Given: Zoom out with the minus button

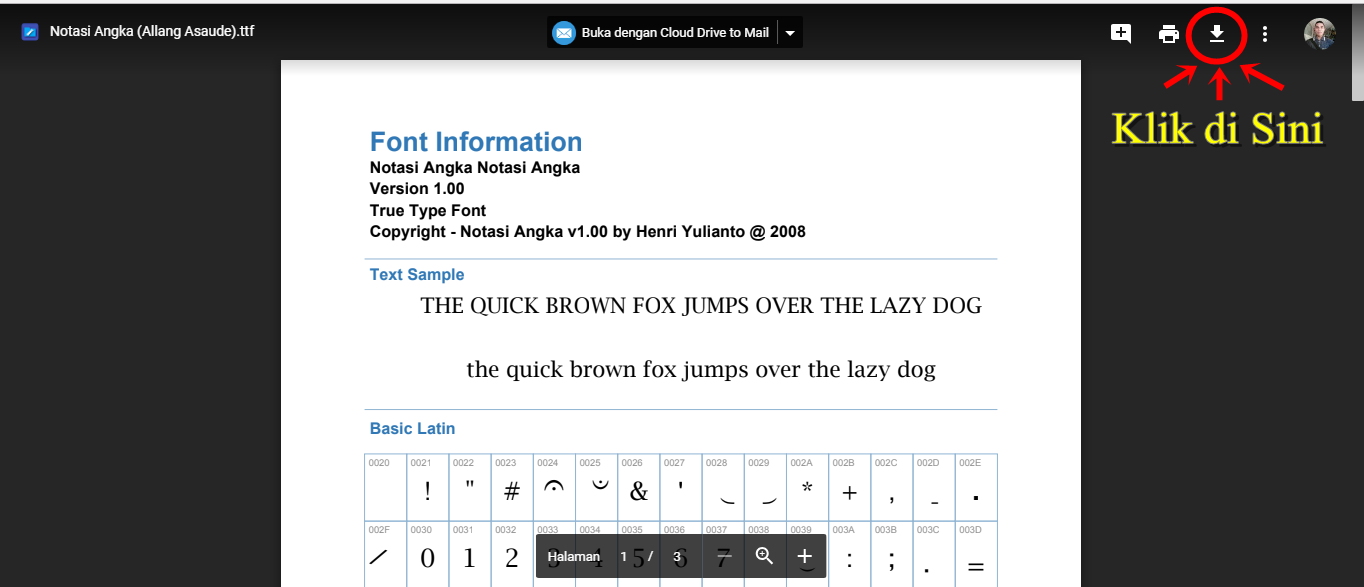Looking at the screenshot, I should coord(725,556).
